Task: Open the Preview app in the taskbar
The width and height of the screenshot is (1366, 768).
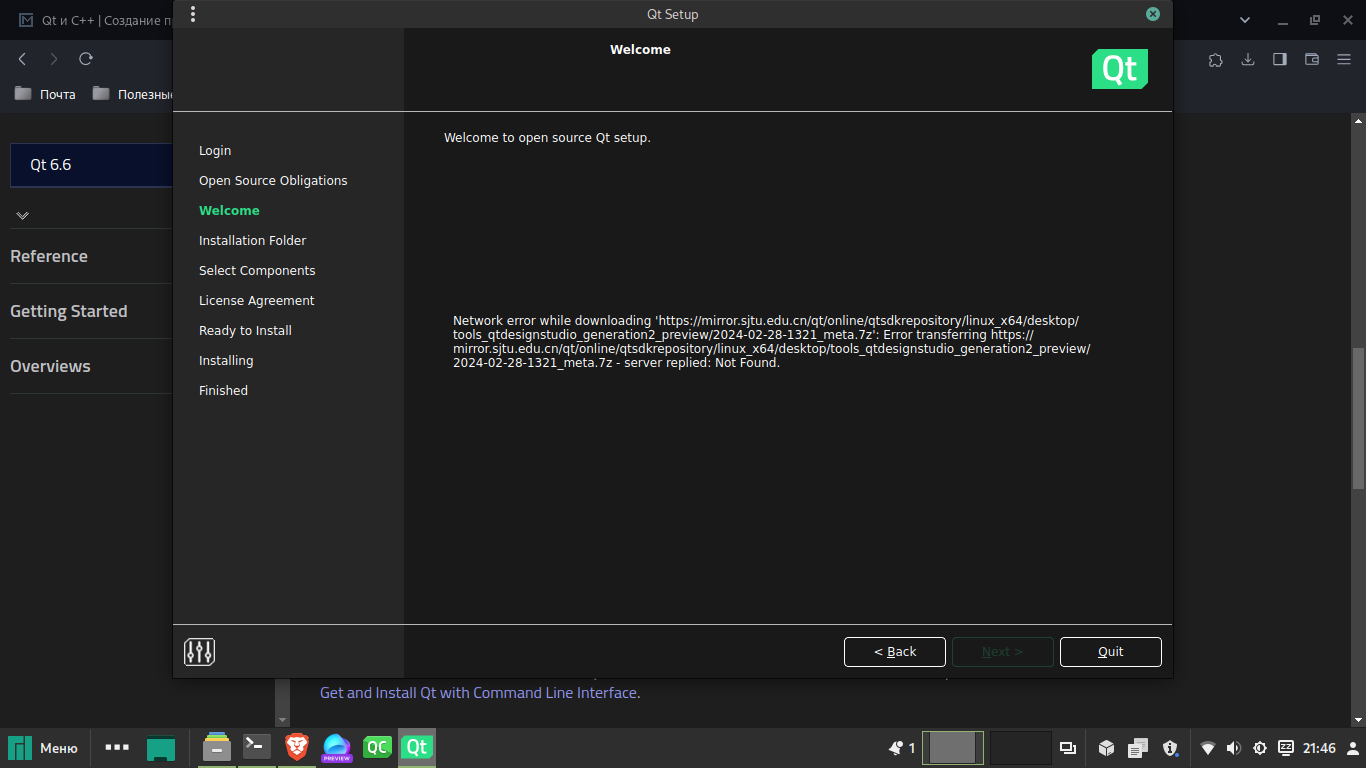Action: tap(337, 748)
